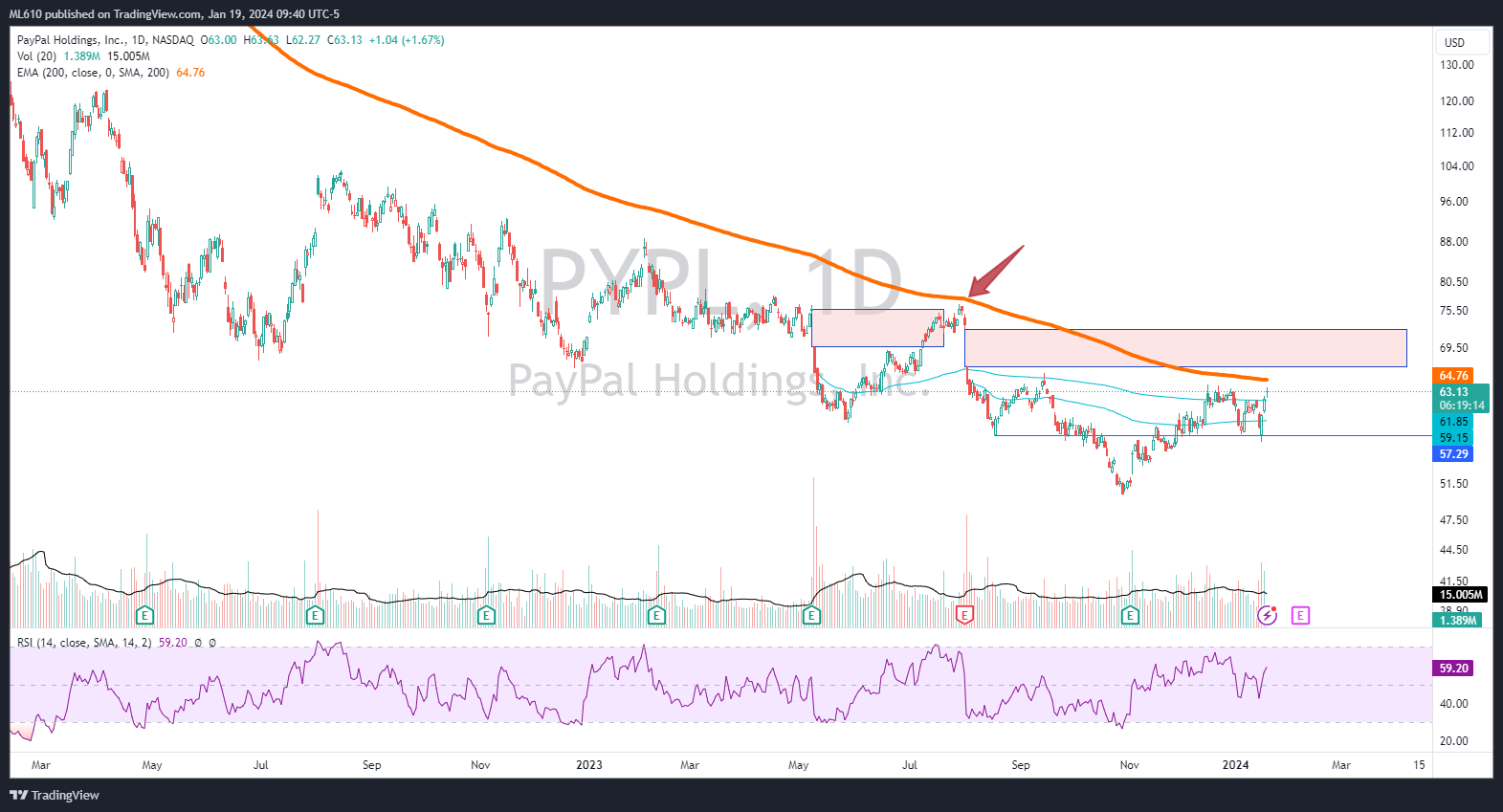Viewport: 1503px width, 812px height.
Task: Click the 88.00 price axis value
Action: pos(1454,242)
